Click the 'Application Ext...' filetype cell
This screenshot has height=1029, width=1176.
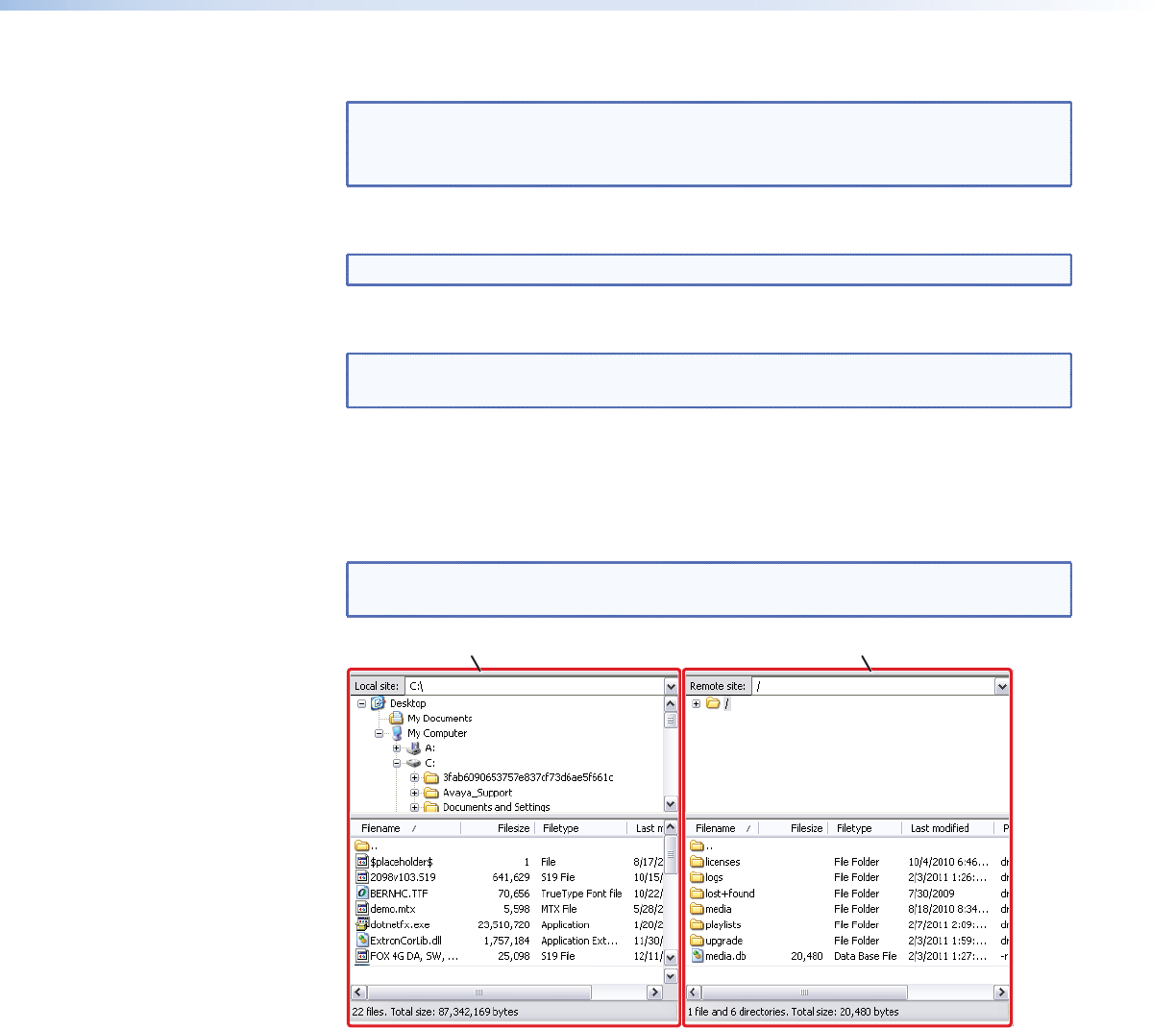pyautogui.click(x=579, y=941)
